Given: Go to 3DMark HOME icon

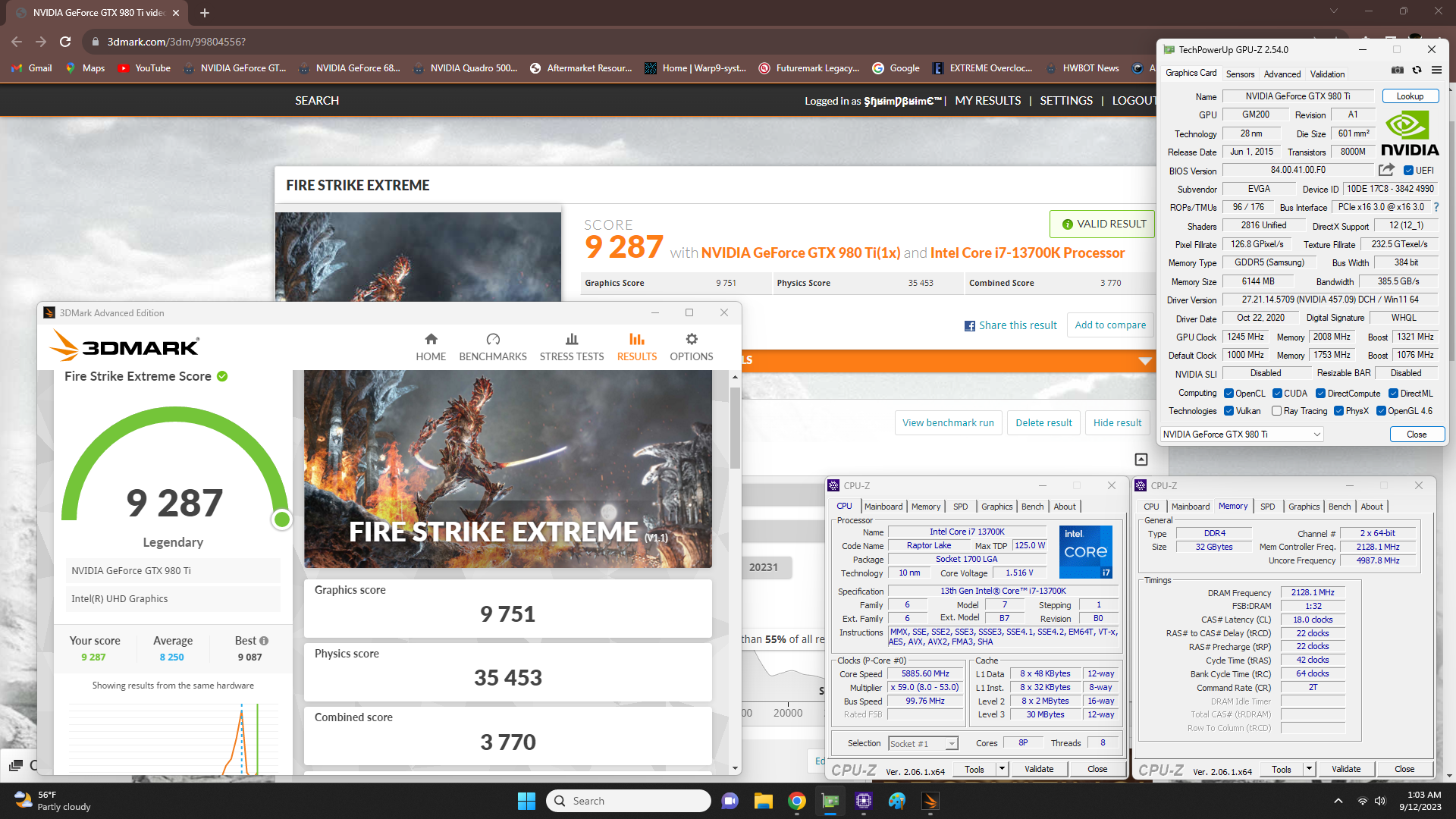Looking at the screenshot, I should 431,347.
